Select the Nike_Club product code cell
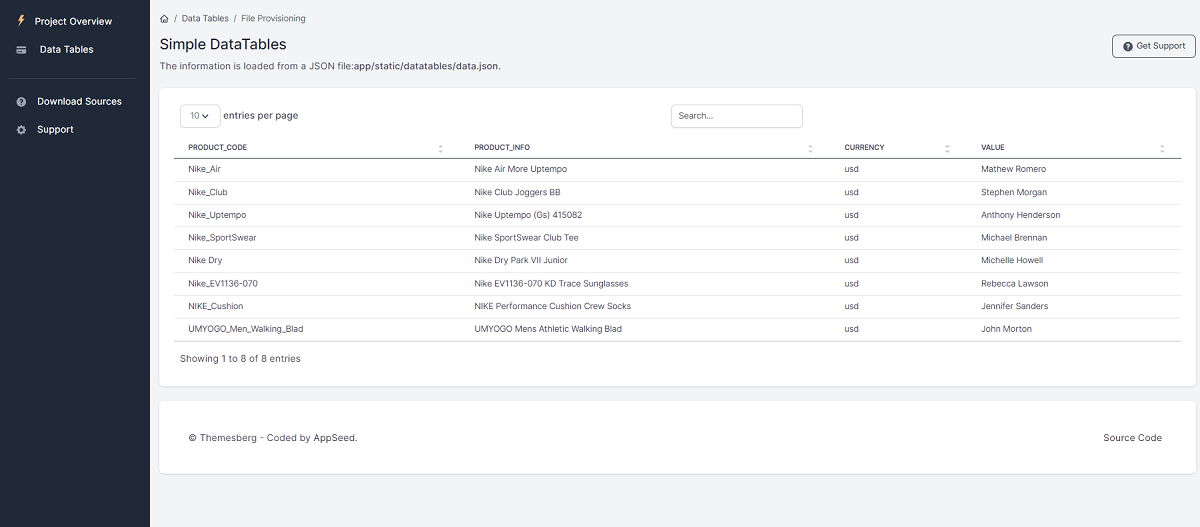1200x527 pixels. tap(207, 192)
